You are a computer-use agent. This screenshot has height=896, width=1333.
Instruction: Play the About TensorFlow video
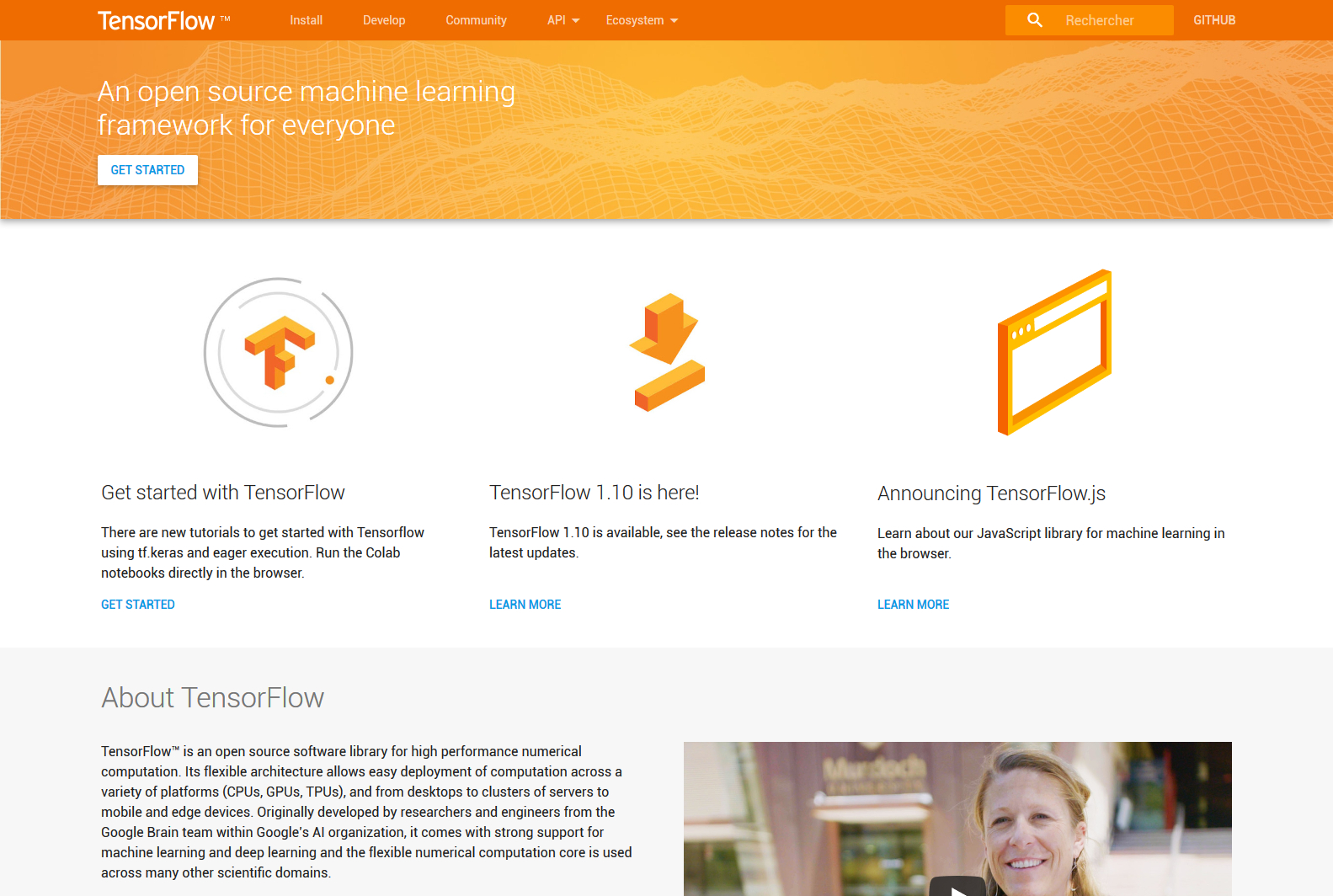pyautogui.click(x=957, y=887)
